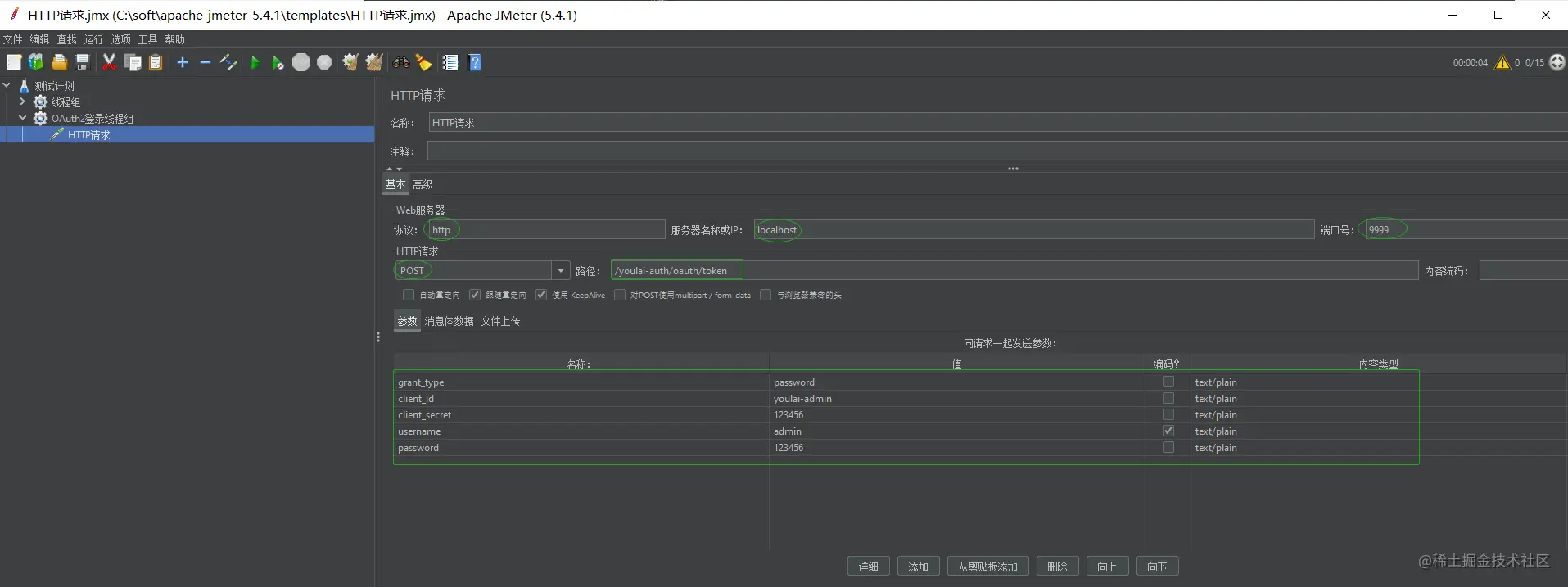This screenshot has height=587, width=1568.
Task: Click the 从剪贴板添加 button
Action: 987,567
